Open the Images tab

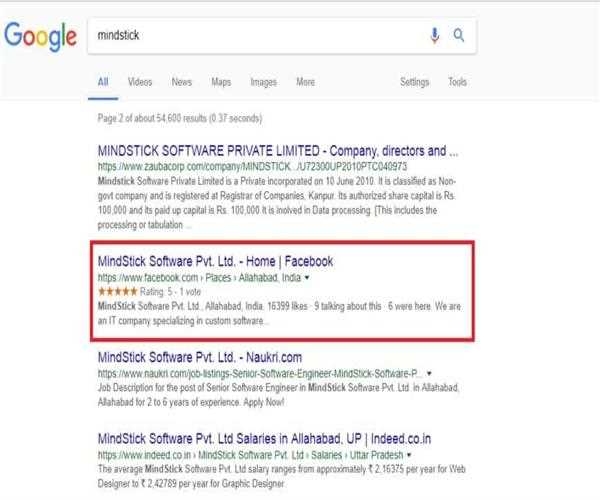pos(263,82)
